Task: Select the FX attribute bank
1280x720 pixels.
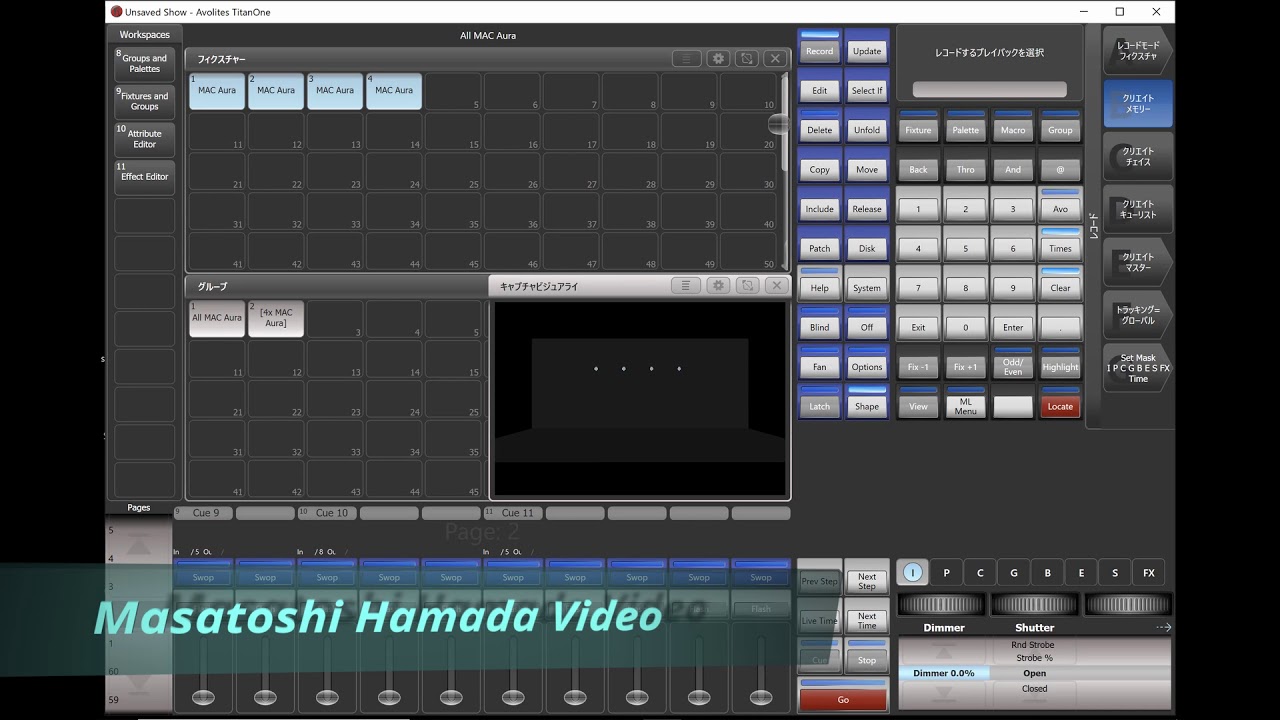Action: pos(1149,573)
